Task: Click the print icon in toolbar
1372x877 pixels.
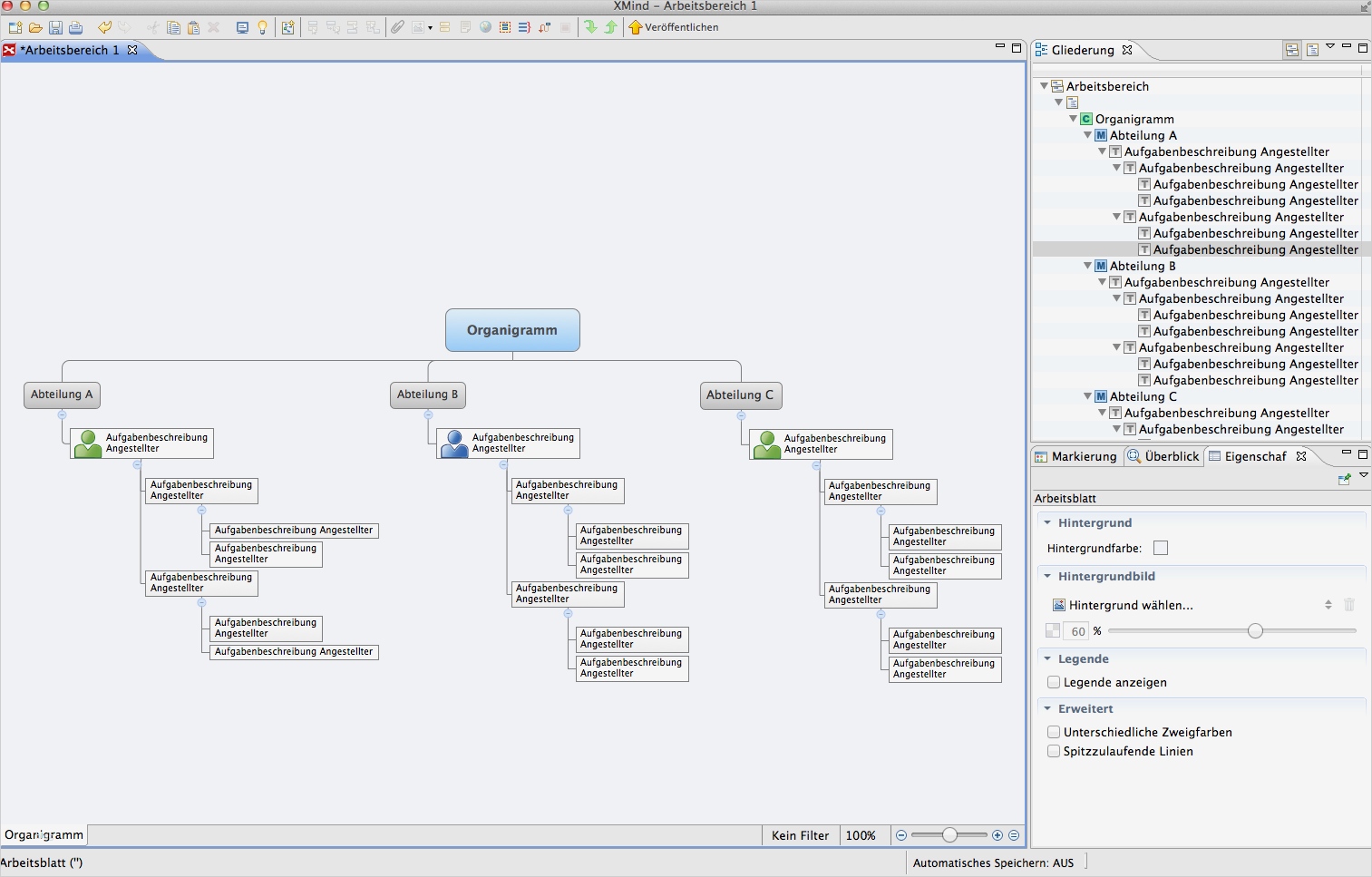Action: click(x=75, y=27)
